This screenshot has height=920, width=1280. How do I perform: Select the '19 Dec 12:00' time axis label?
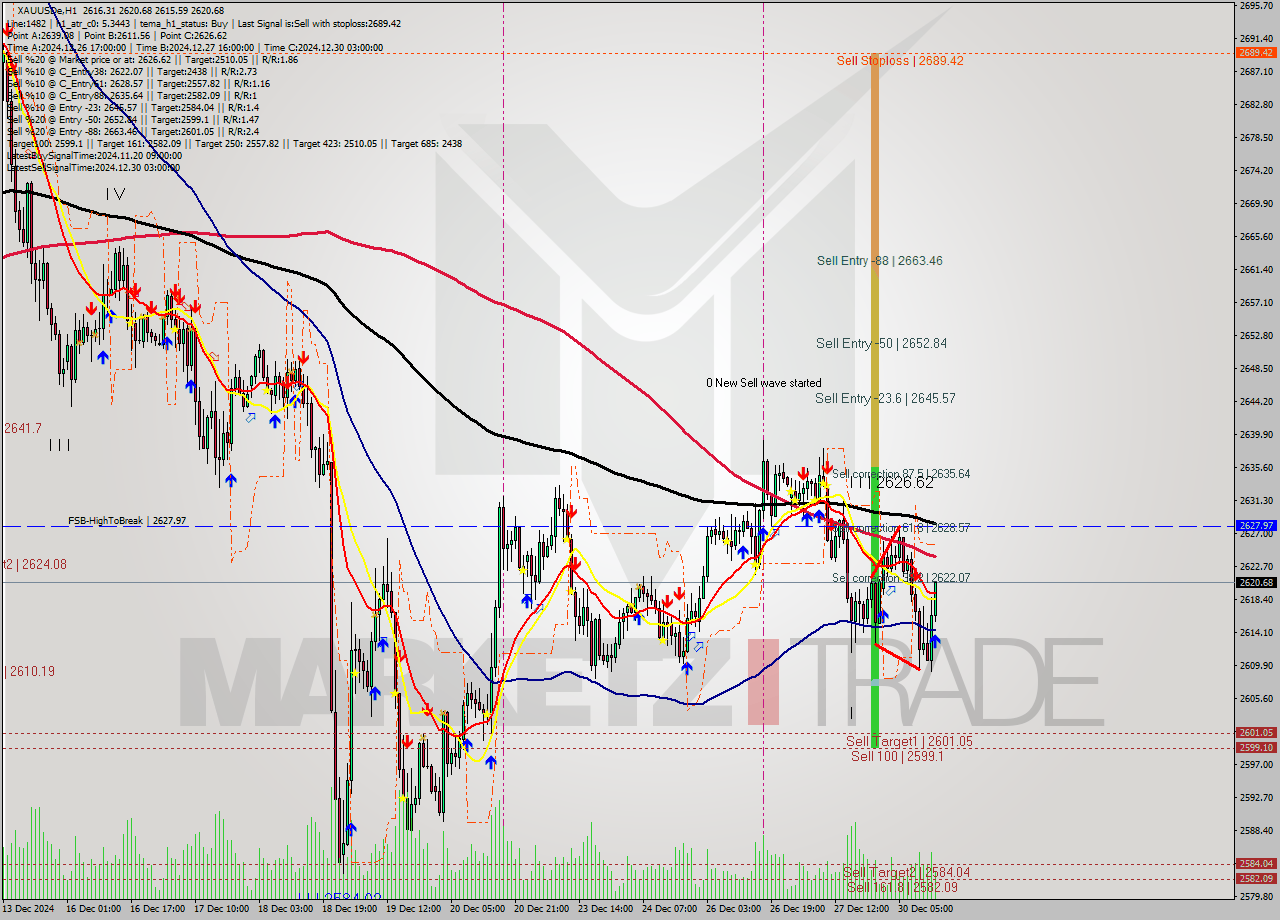[413, 909]
